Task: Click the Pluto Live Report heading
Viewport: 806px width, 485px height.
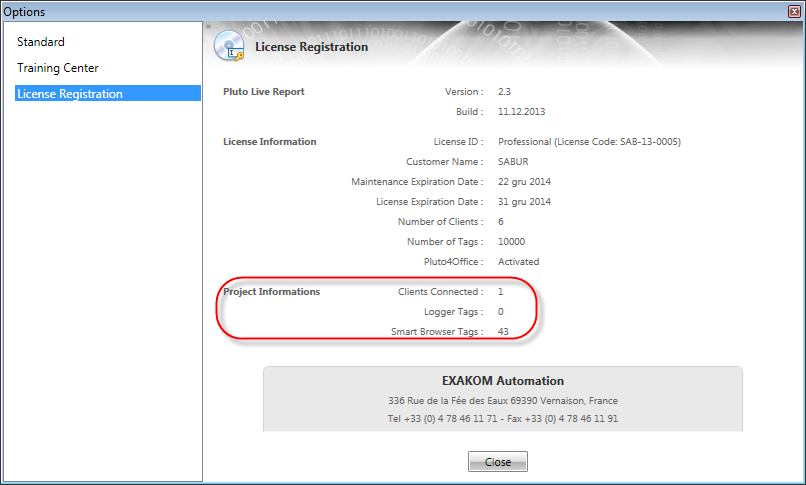Action: coord(264,91)
